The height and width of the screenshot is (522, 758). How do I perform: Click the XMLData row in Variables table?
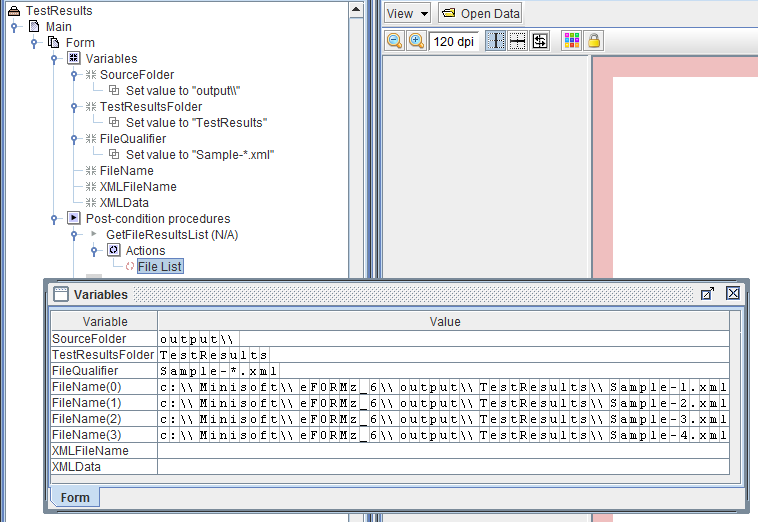(390, 467)
